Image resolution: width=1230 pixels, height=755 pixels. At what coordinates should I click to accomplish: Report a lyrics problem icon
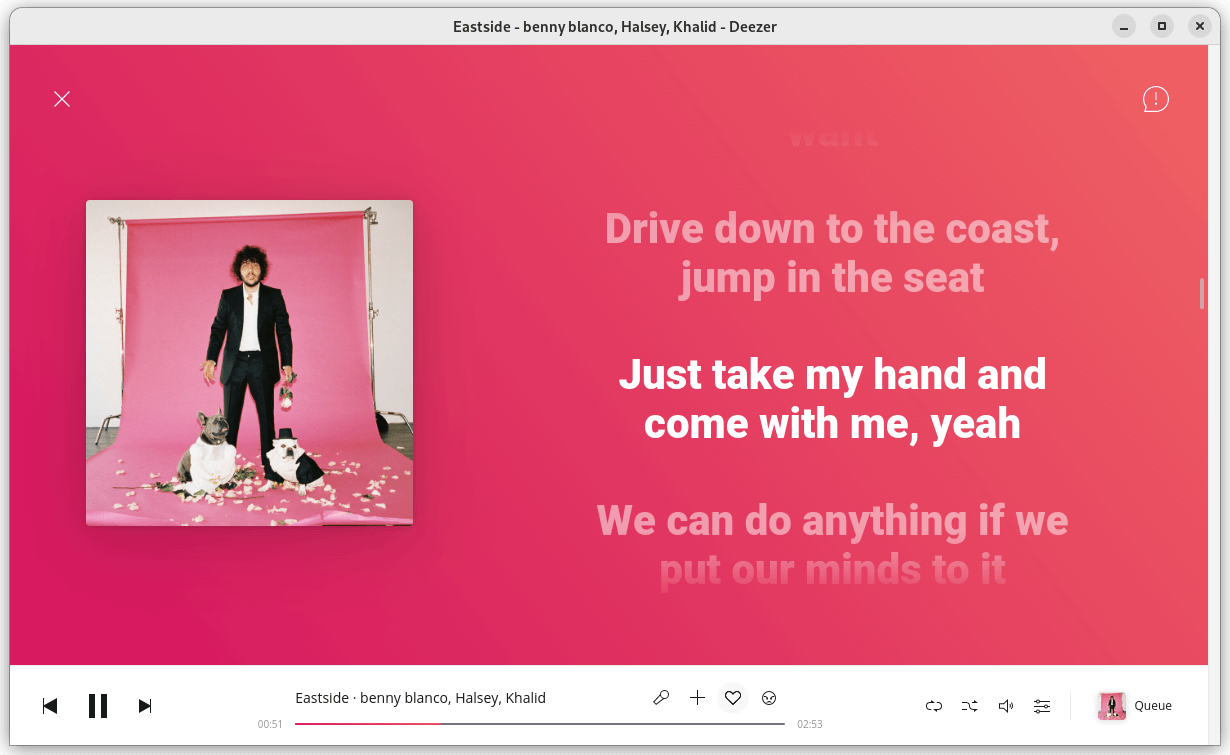pos(1156,99)
